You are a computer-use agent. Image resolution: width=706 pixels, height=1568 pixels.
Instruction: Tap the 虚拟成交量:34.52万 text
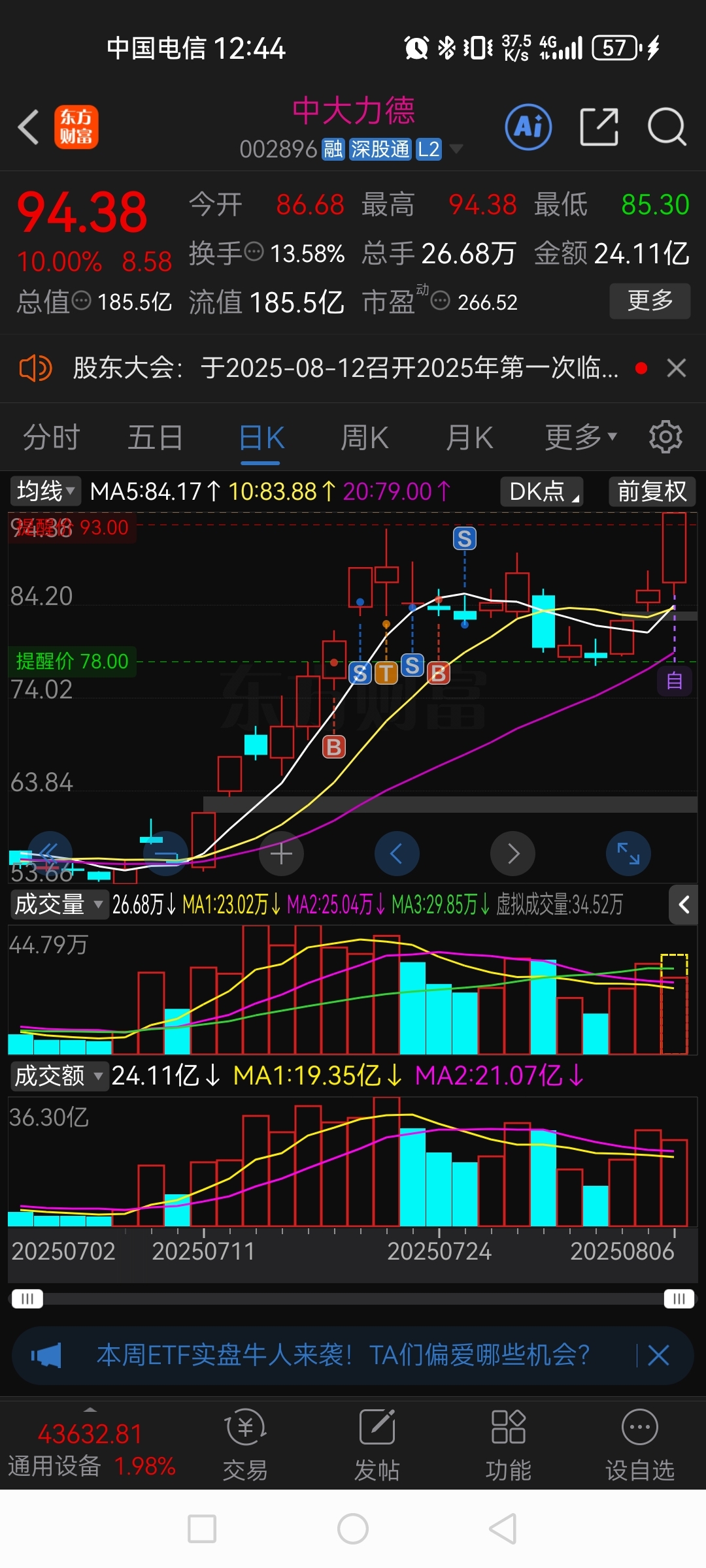pyautogui.click(x=560, y=904)
